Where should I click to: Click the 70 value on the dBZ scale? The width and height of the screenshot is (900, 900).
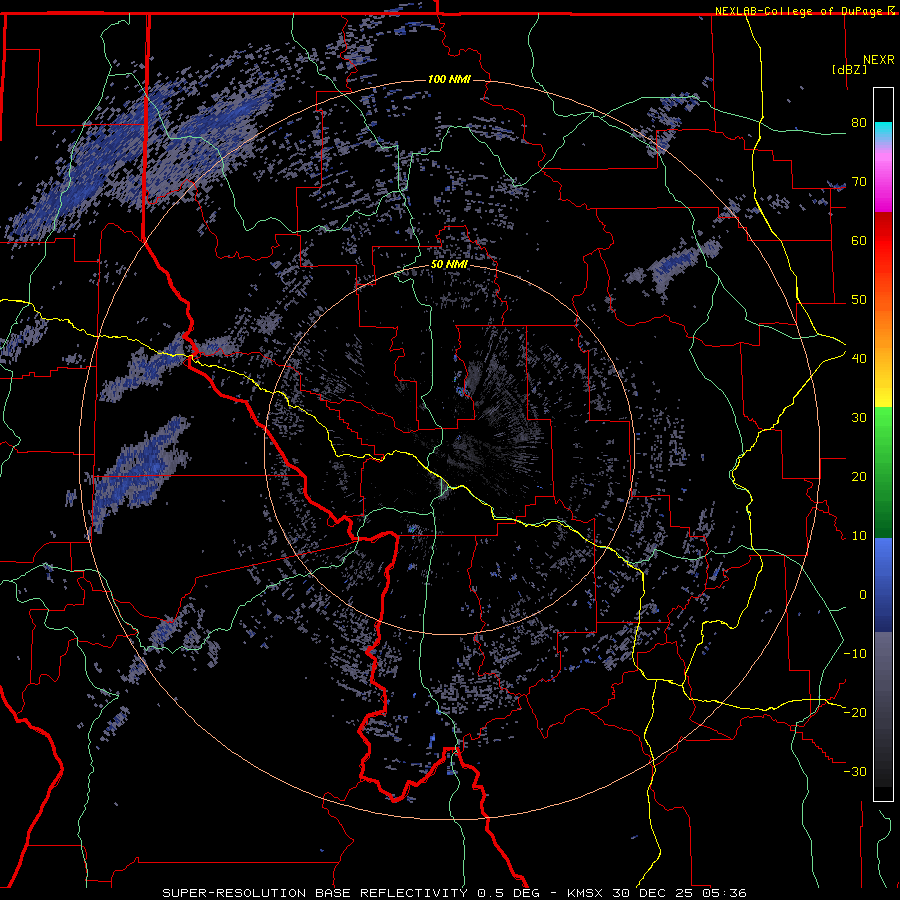859,182
